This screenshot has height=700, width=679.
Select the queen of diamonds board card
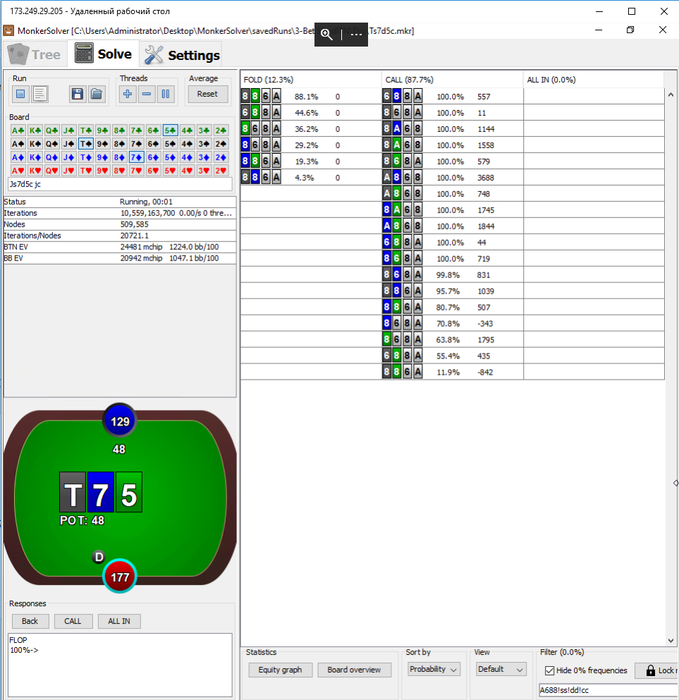52,157
